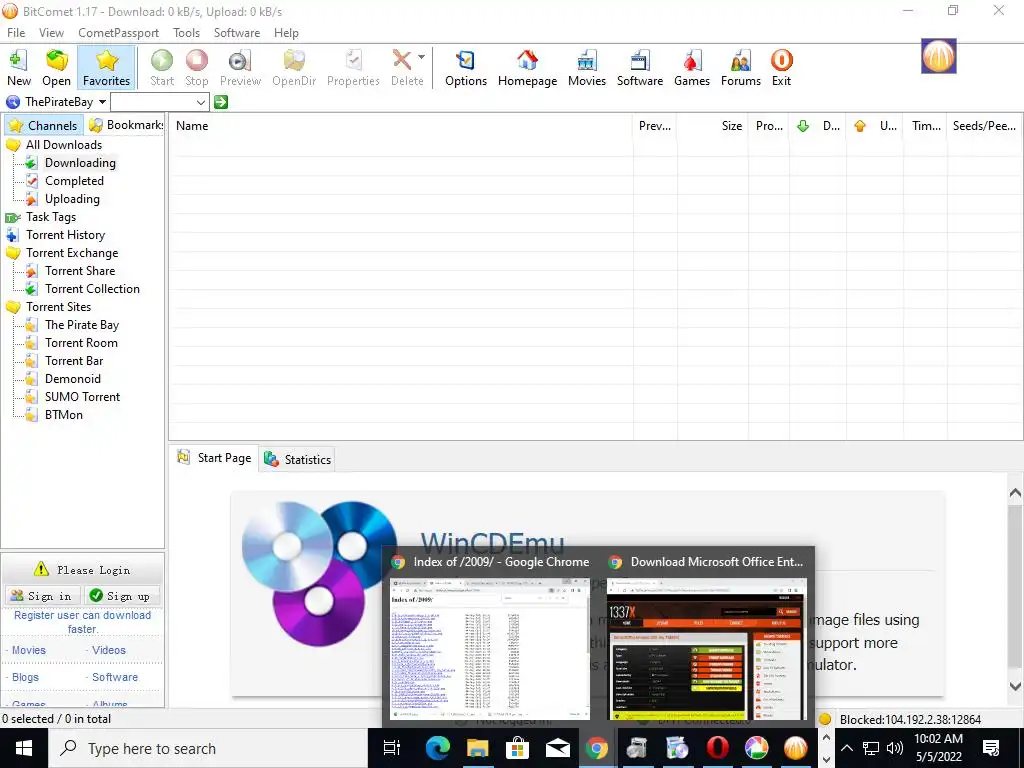Expand the Delete button dropdown arrow
The image size is (1024, 768).
pyautogui.click(x=422, y=57)
